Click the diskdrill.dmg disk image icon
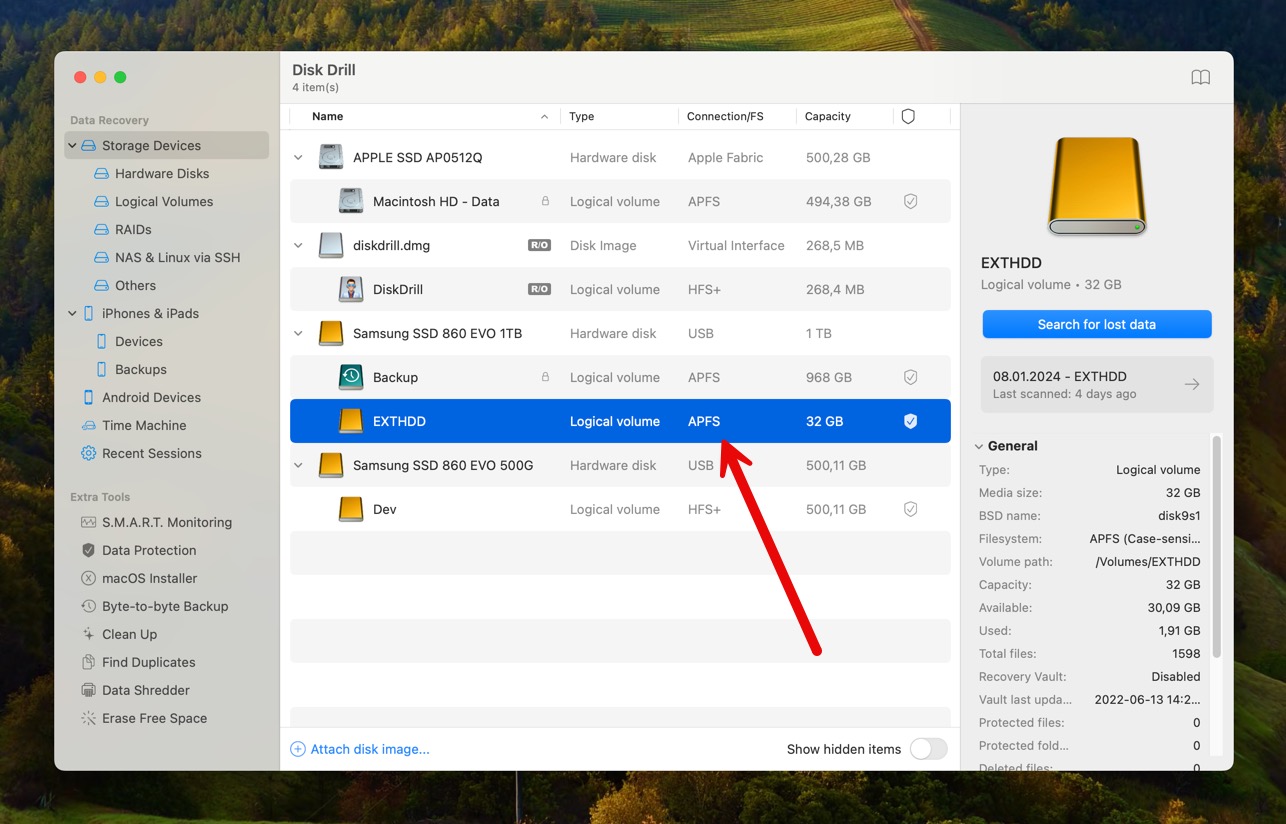 (331, 246)
